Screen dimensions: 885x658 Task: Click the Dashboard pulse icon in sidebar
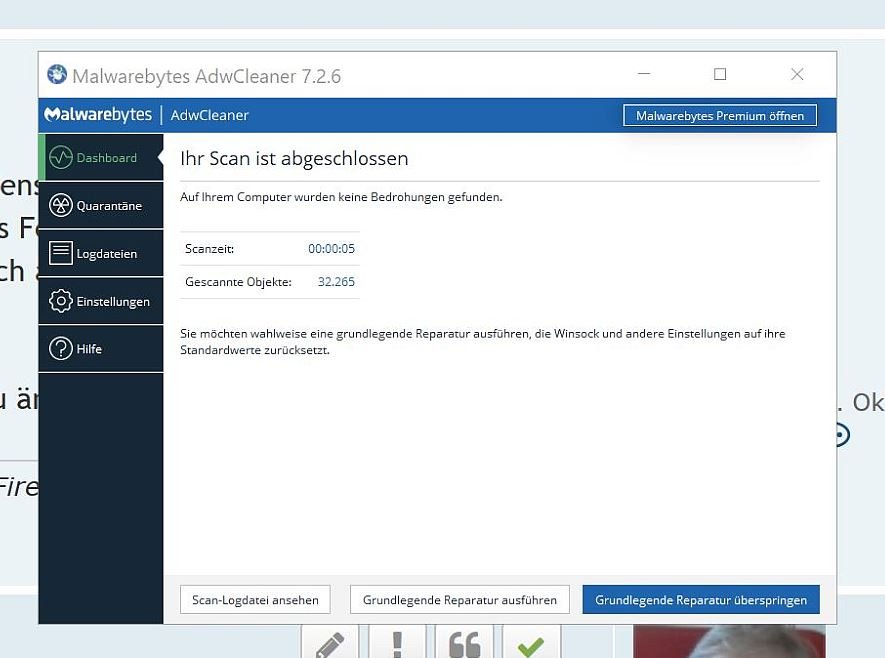[x=61, y=158]
